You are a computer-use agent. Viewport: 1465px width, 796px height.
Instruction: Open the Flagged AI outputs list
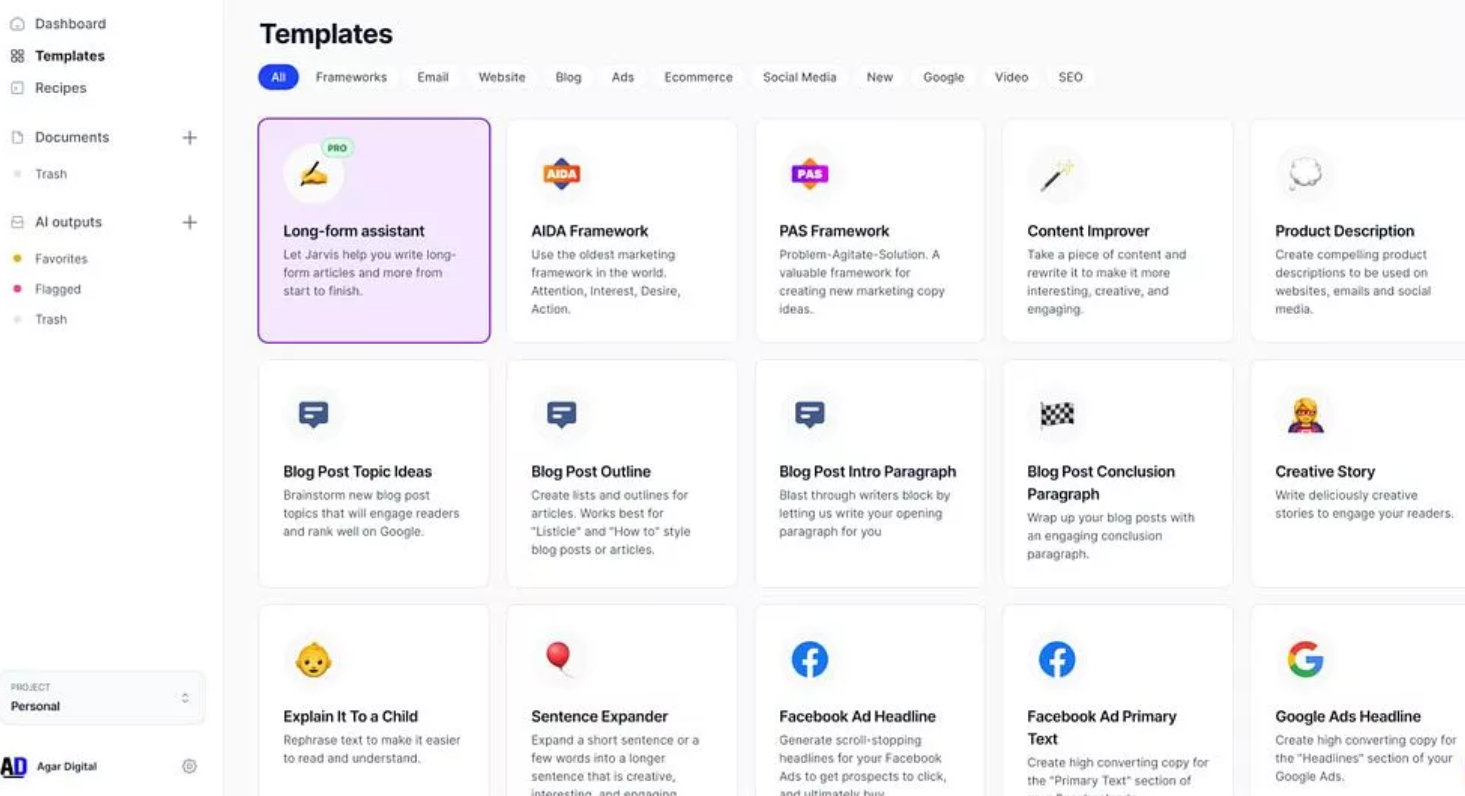coord(58,289)
